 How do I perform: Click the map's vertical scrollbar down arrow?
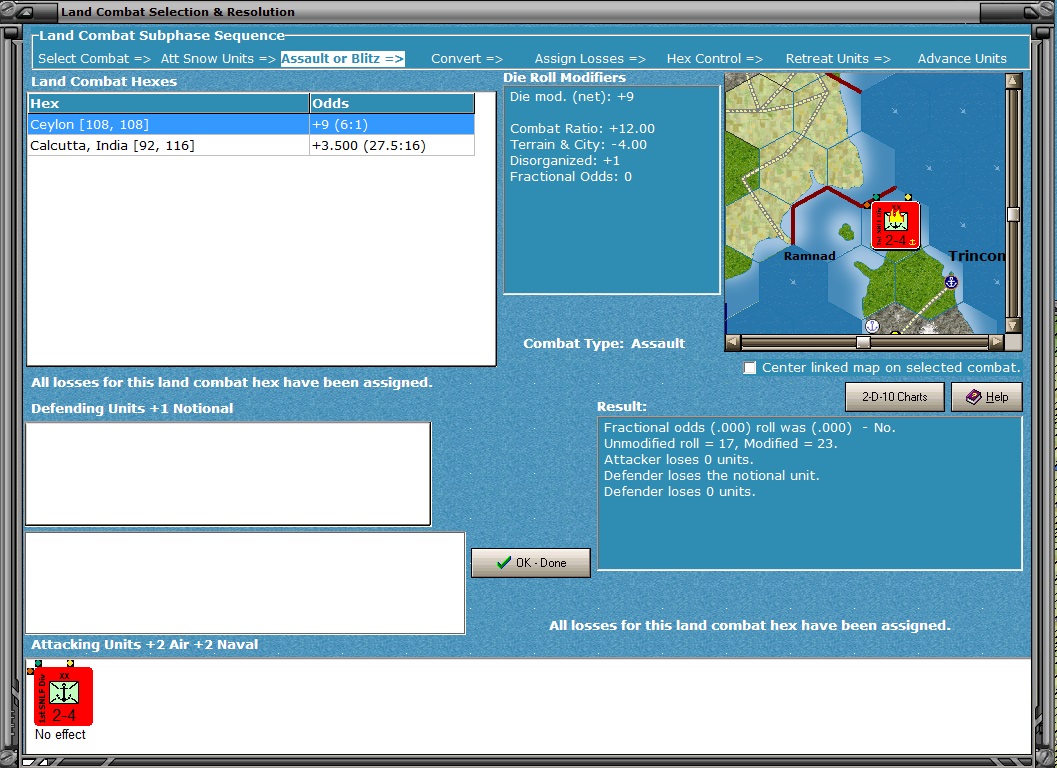[x=1013, y=325]
